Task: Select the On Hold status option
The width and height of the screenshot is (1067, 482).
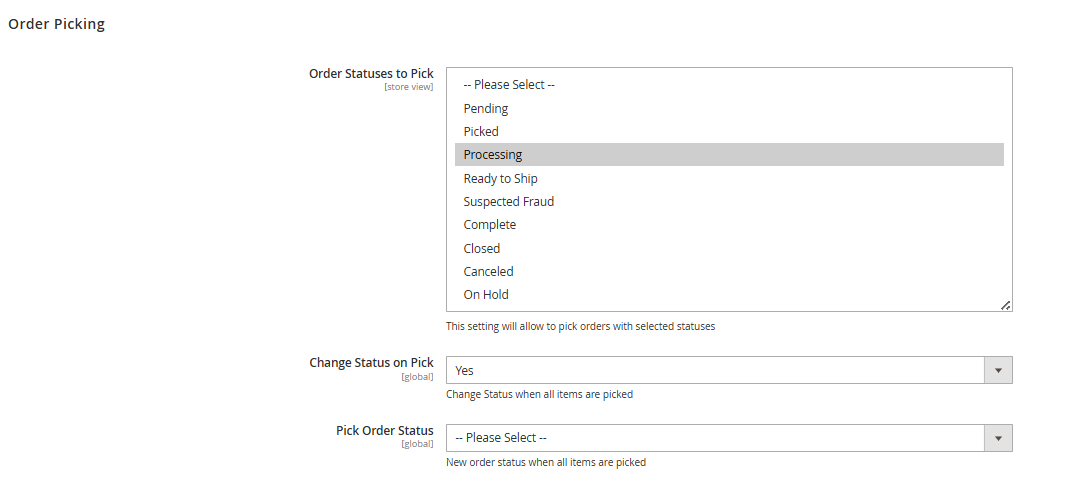Action: pyautogui.click(x=486, y=294)
